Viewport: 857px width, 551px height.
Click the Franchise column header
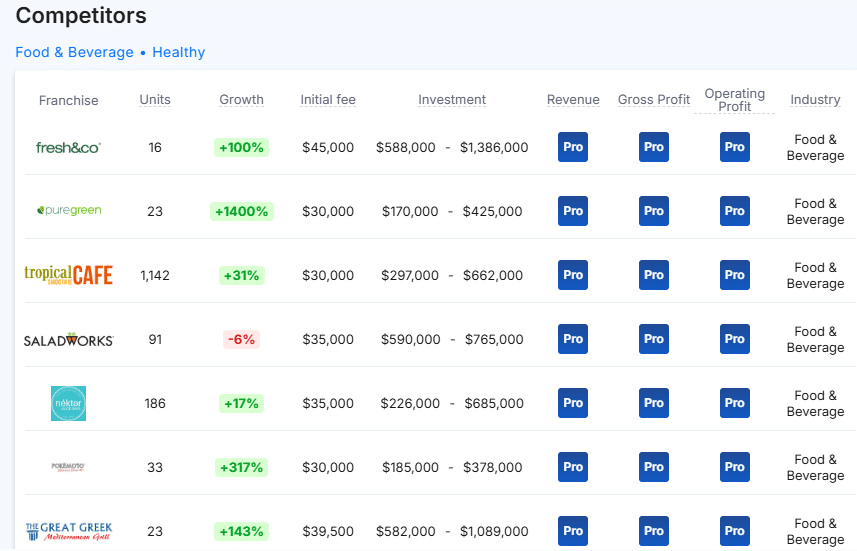tap(68, 101)
